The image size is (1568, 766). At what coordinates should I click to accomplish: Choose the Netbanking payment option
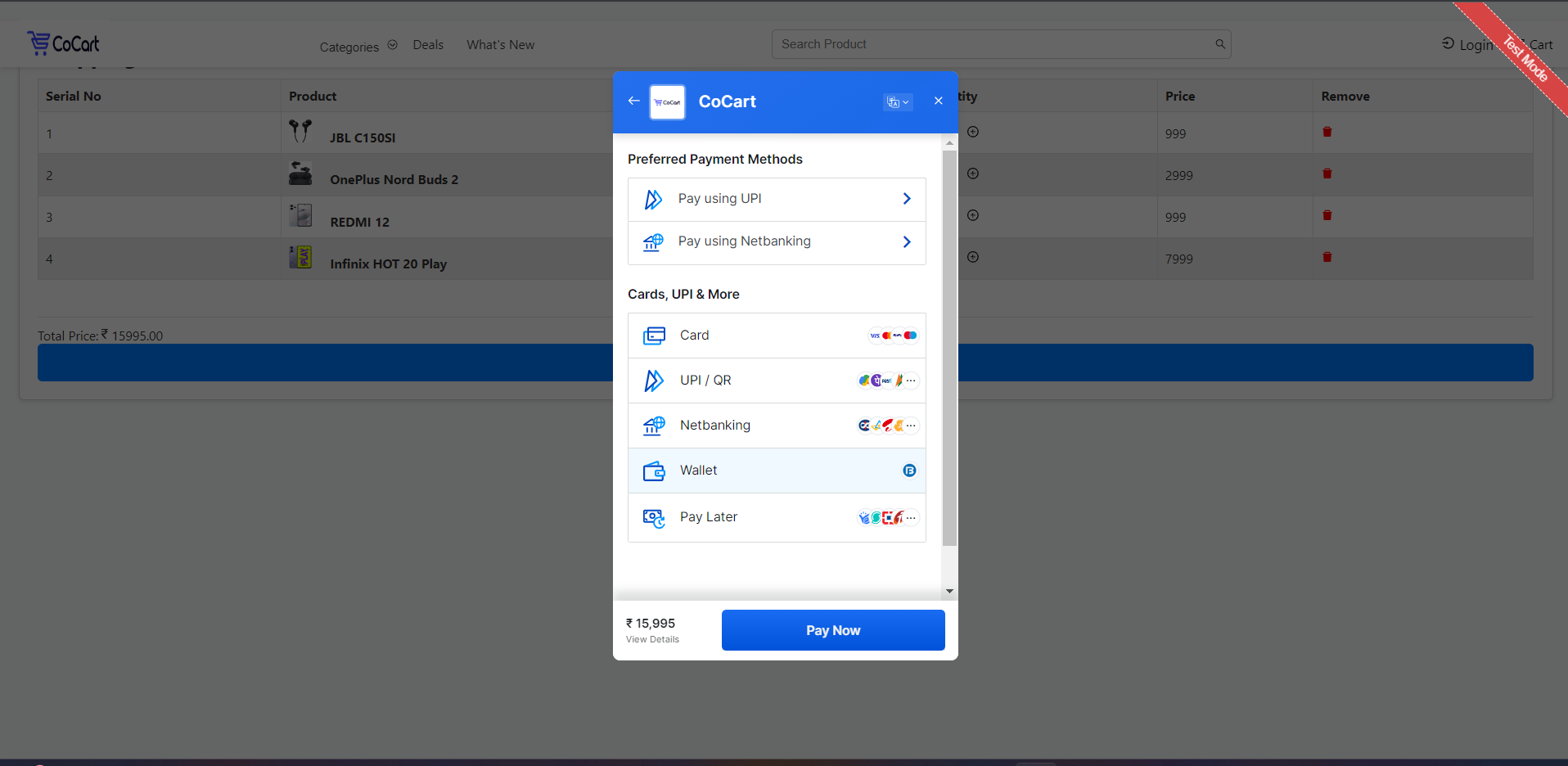pyautogui.click(x=777, y=426)
